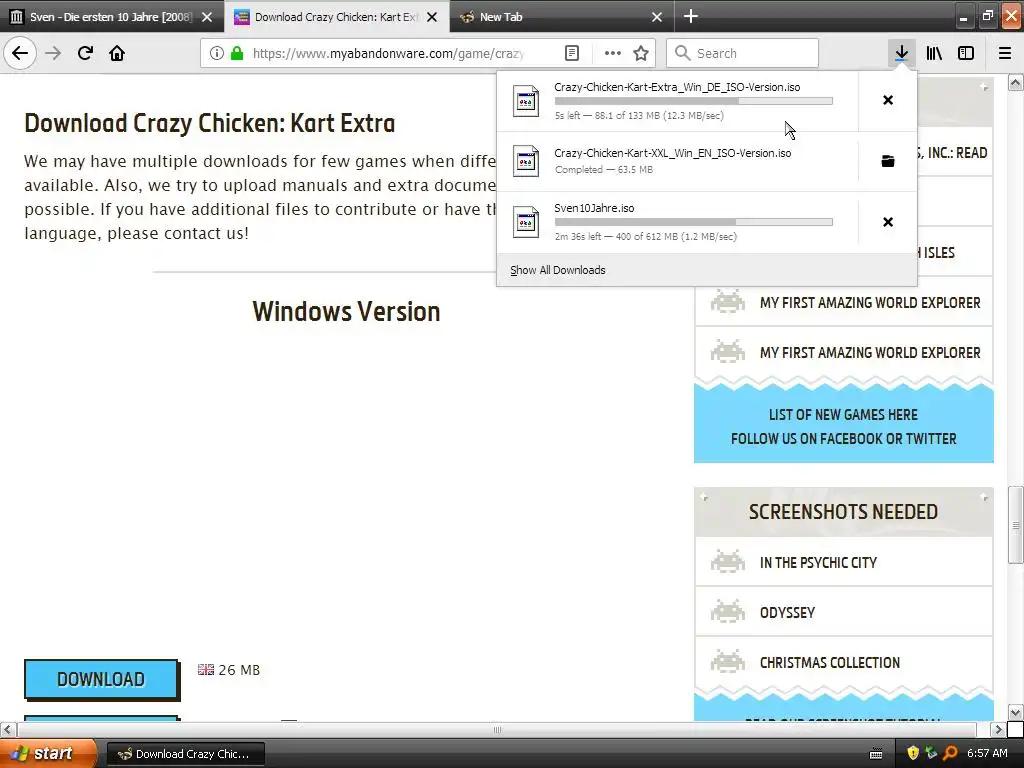Toggle Reader View in address bar
Screen dimensions: 1024x768
571,53
